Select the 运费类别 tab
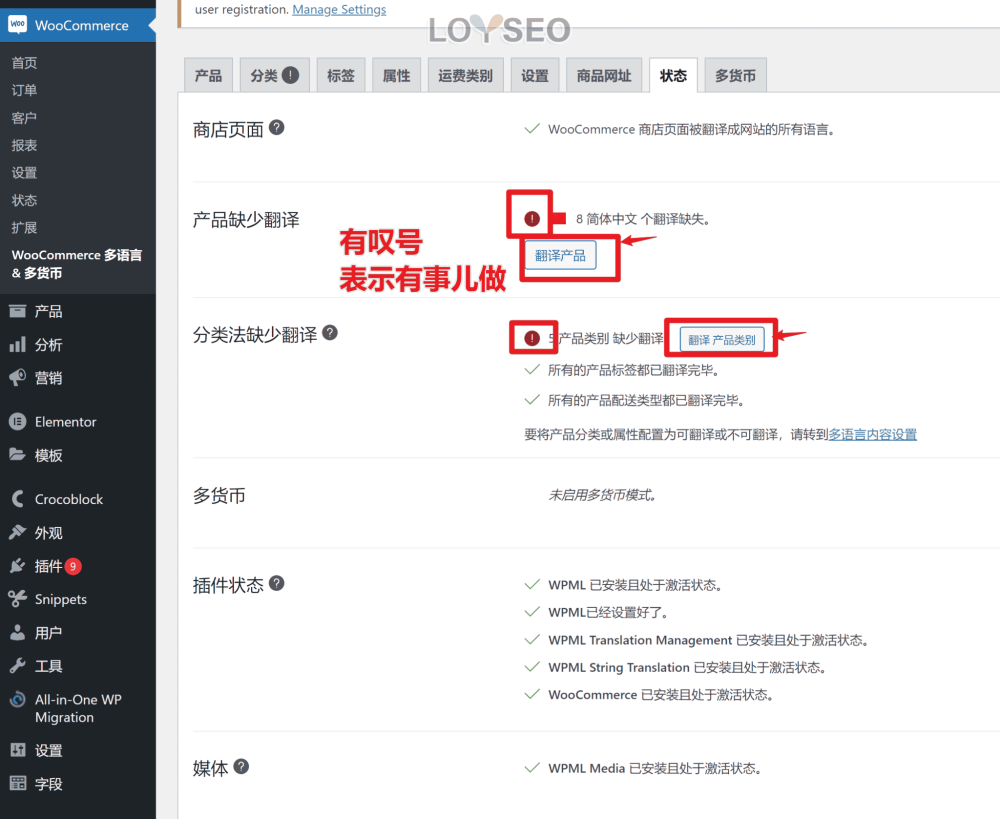 click(x=466, y=75)
